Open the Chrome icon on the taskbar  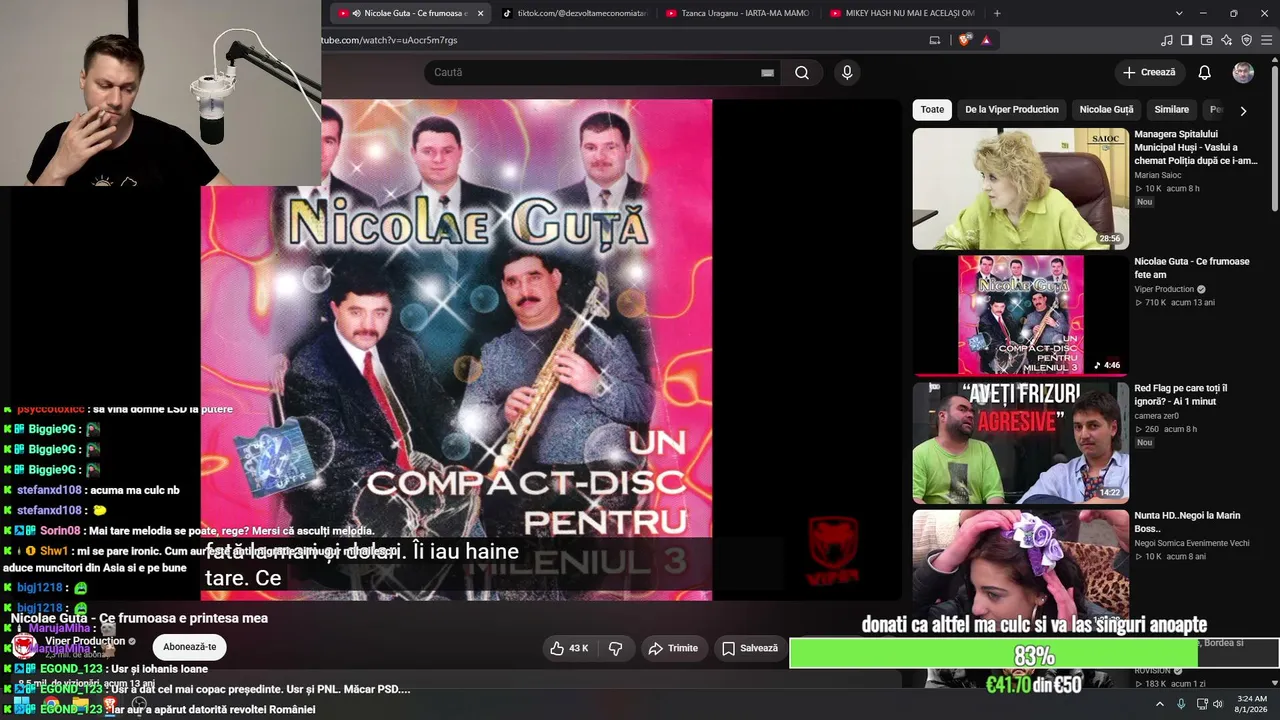click(52, 705)
